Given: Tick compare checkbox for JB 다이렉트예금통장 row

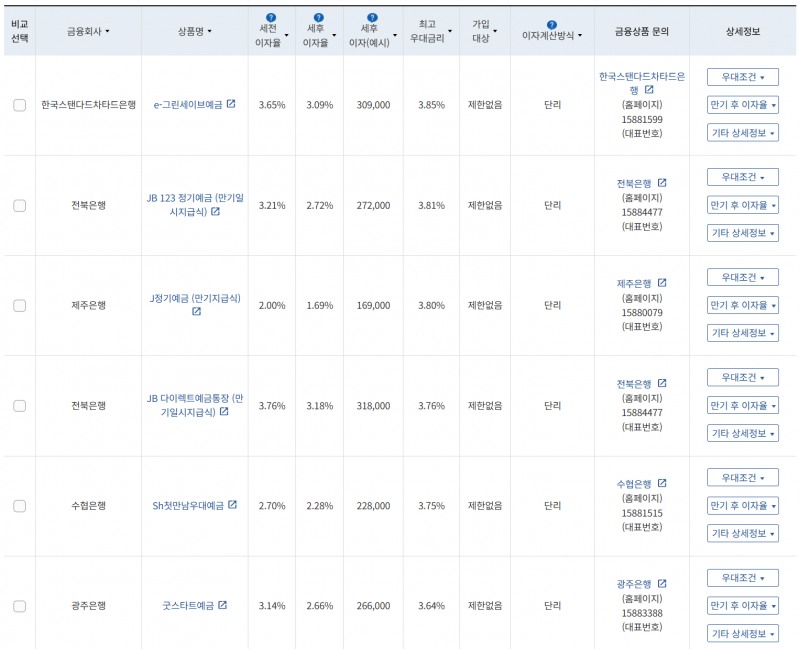Looking at the screenshot, I should click(x=19, y=406).
